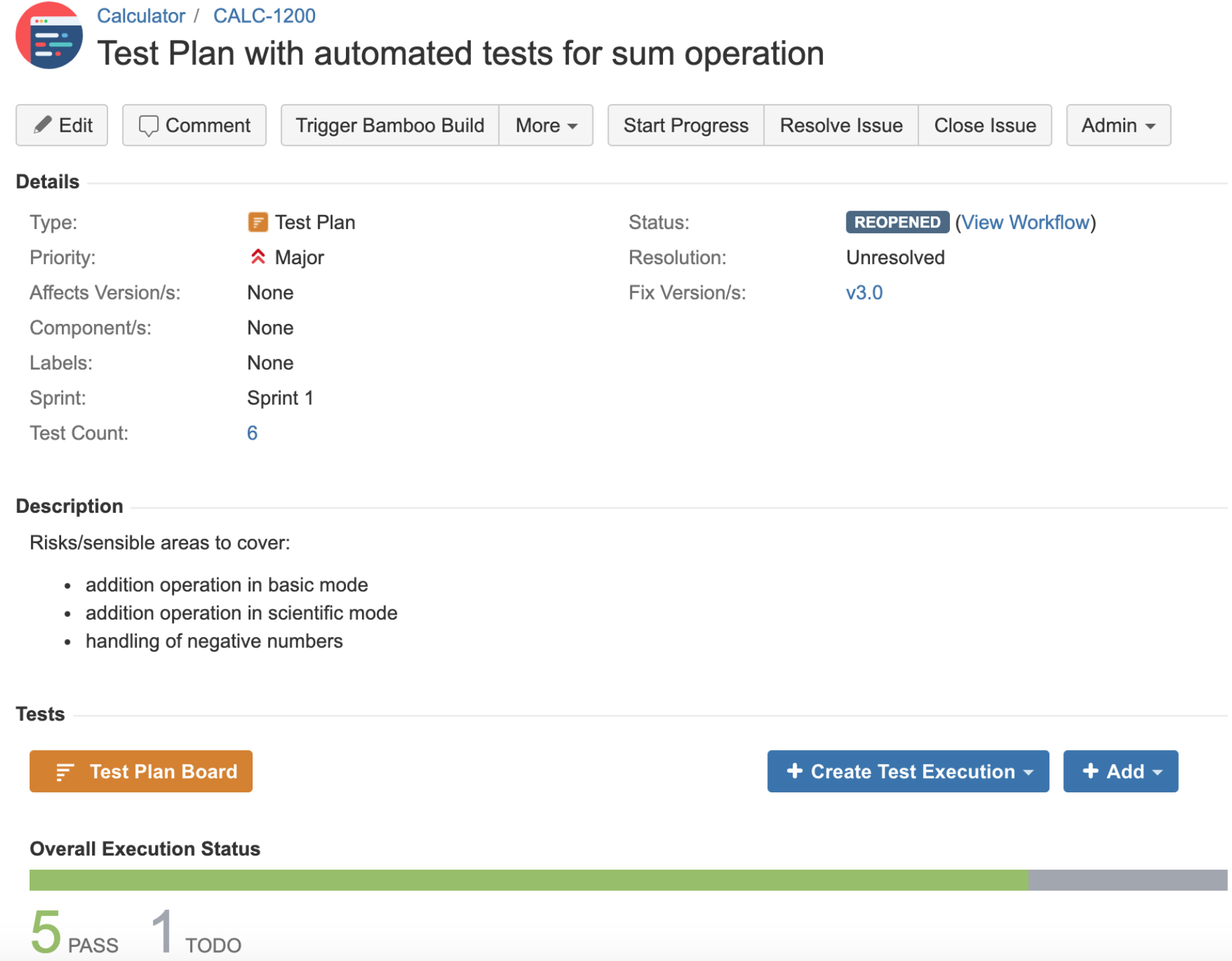
Task: Click the Start Progress button
Action: pos(686,125)
